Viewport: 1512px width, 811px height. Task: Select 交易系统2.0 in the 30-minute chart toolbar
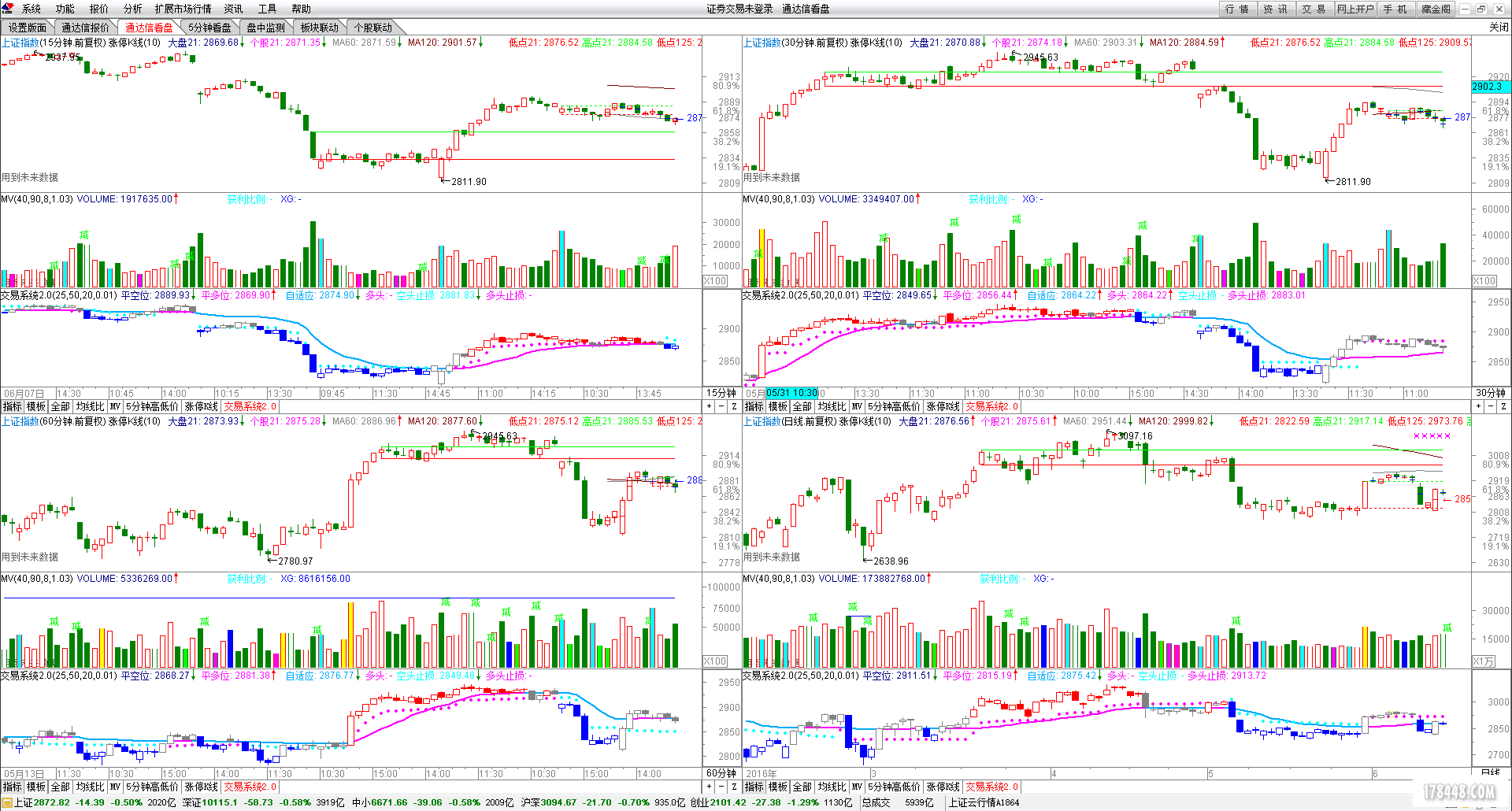pos(991,406)
